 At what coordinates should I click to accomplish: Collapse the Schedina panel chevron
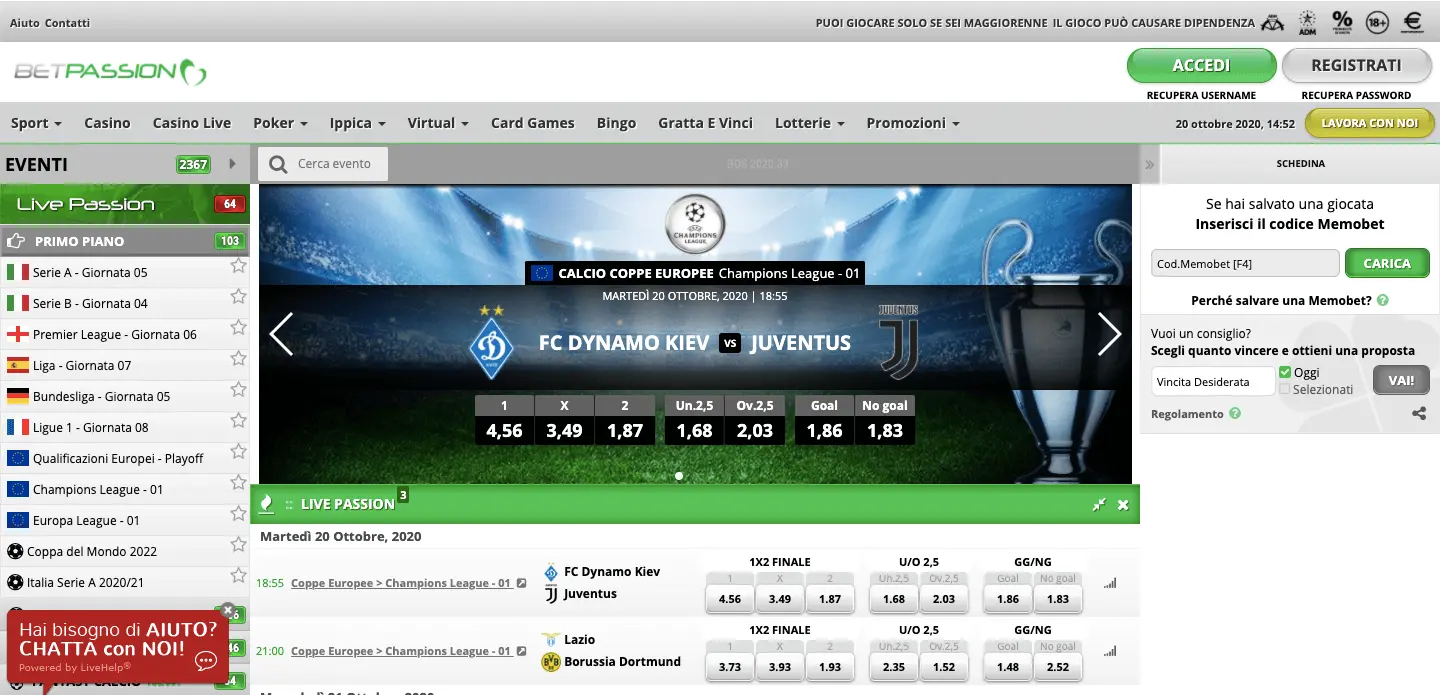coord(1150,164)
